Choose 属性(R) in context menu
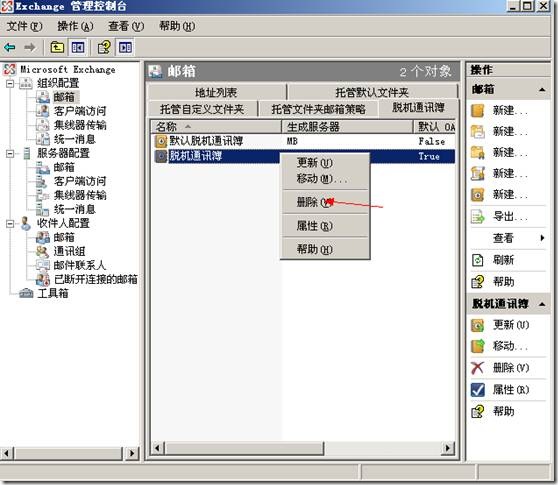558x485 pixels. (x=325, y=226)
